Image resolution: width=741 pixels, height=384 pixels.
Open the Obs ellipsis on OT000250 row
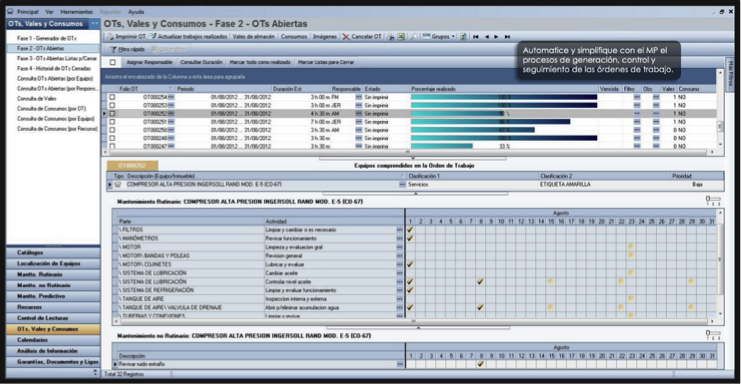pos(656,130)
